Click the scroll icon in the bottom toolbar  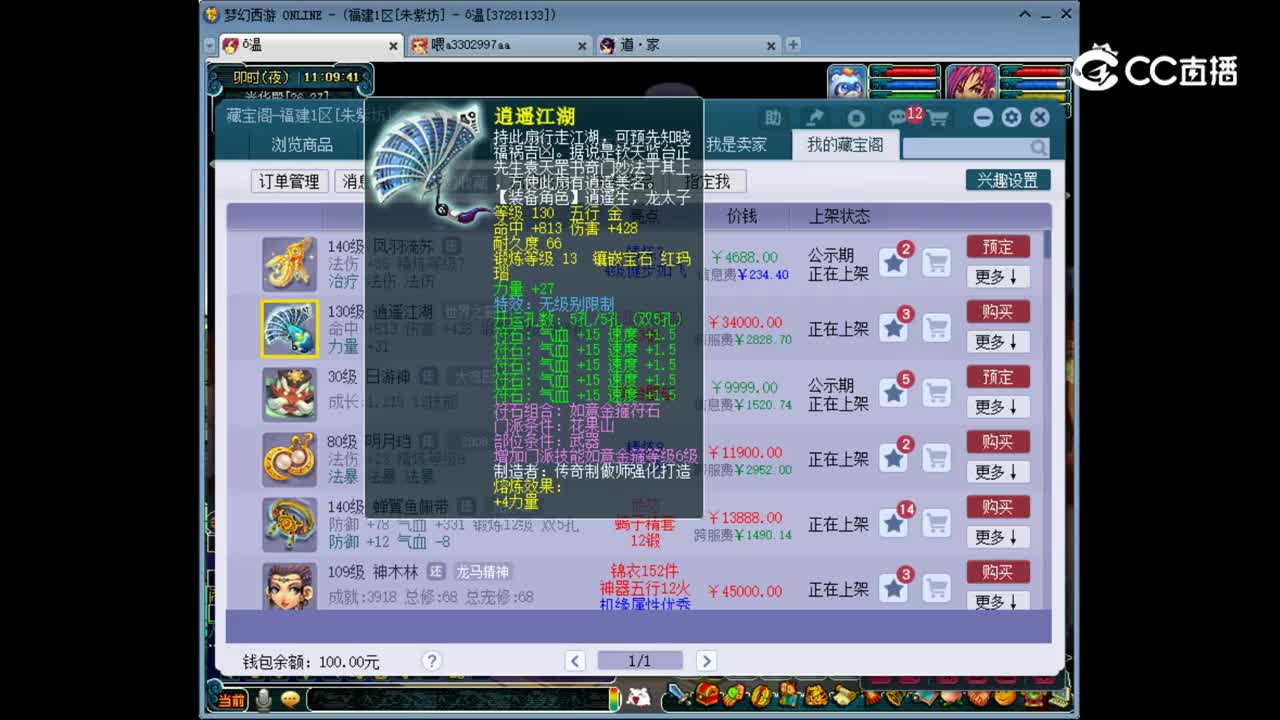[843, 694]
